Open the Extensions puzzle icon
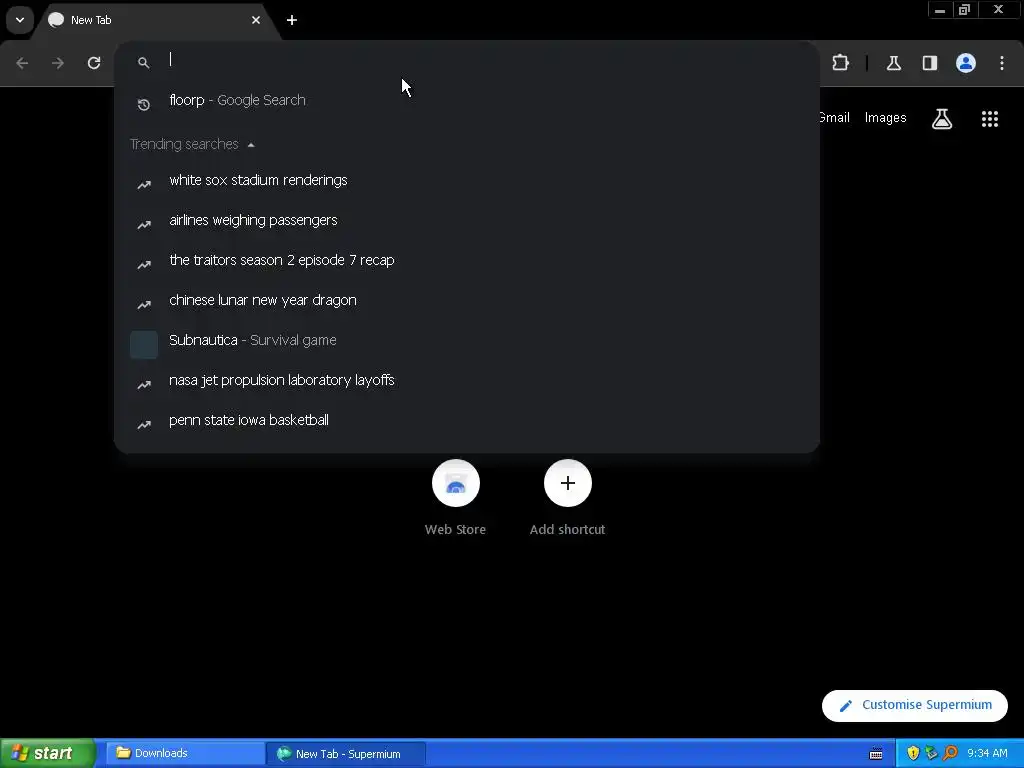Viewport: 1024px width, 768px height. (840, 63)
